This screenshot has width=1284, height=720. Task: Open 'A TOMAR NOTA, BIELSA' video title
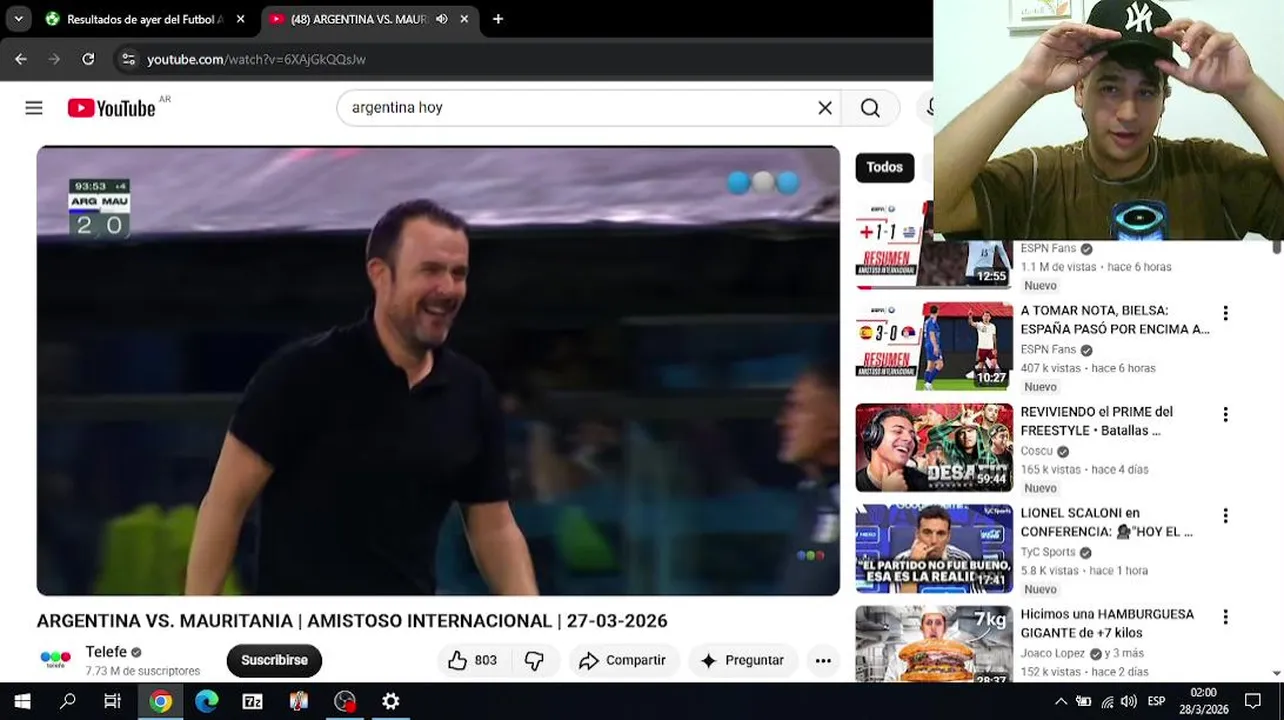(1115, 320)
